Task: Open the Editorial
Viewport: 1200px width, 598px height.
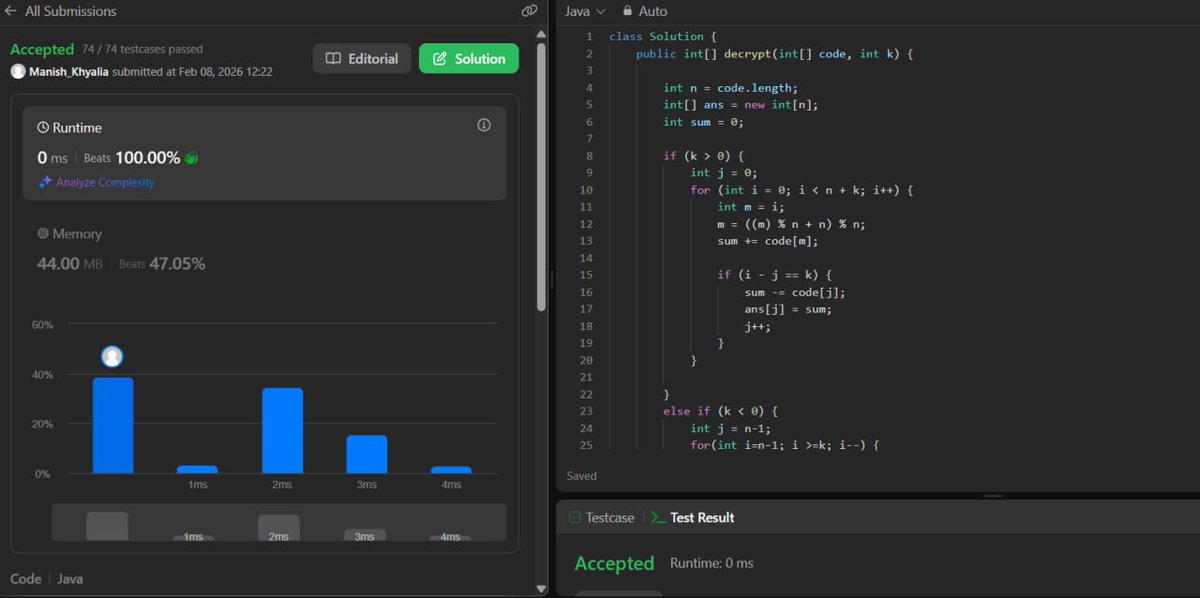Action: 362,58
